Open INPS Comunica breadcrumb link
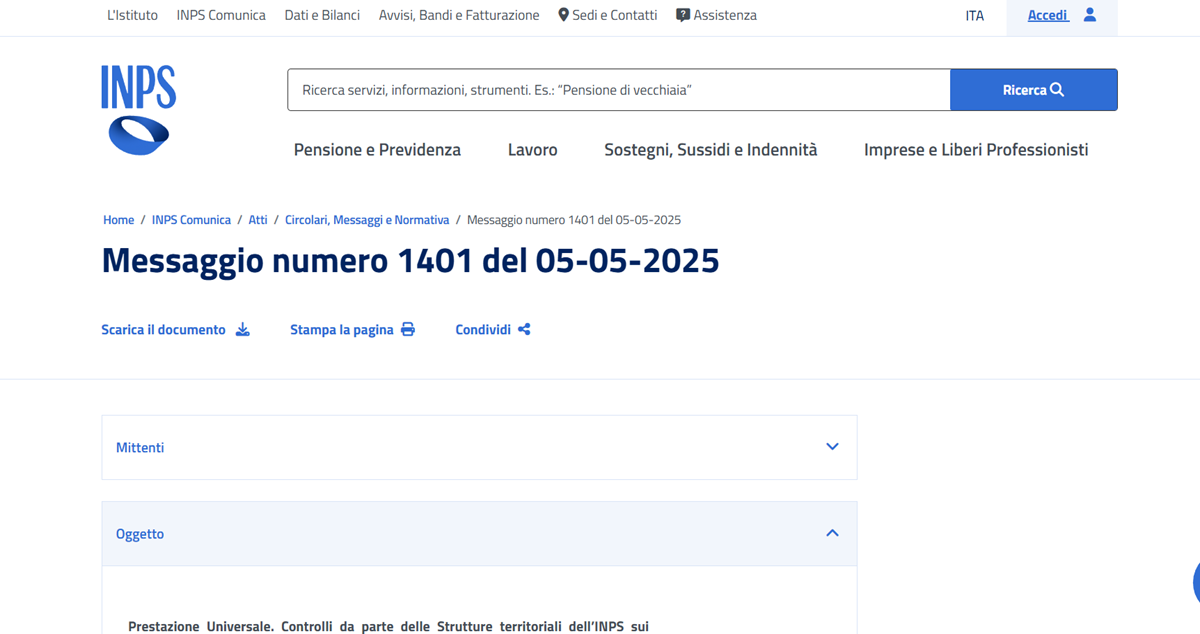This screenshot has width=1200, height=634. click(x=191, y=220)
